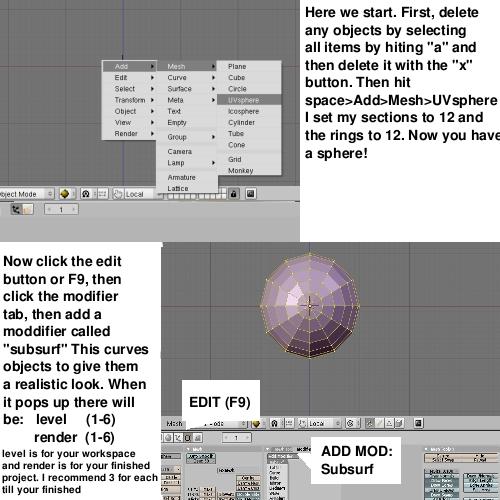Enable vertex select mode in lower header
The height and width of the screenshot is (500, 500).
[370, 423]
